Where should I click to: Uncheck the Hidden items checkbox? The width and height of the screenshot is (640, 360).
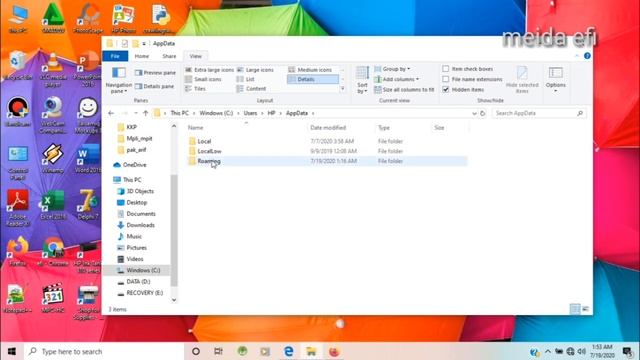point(446,89)
